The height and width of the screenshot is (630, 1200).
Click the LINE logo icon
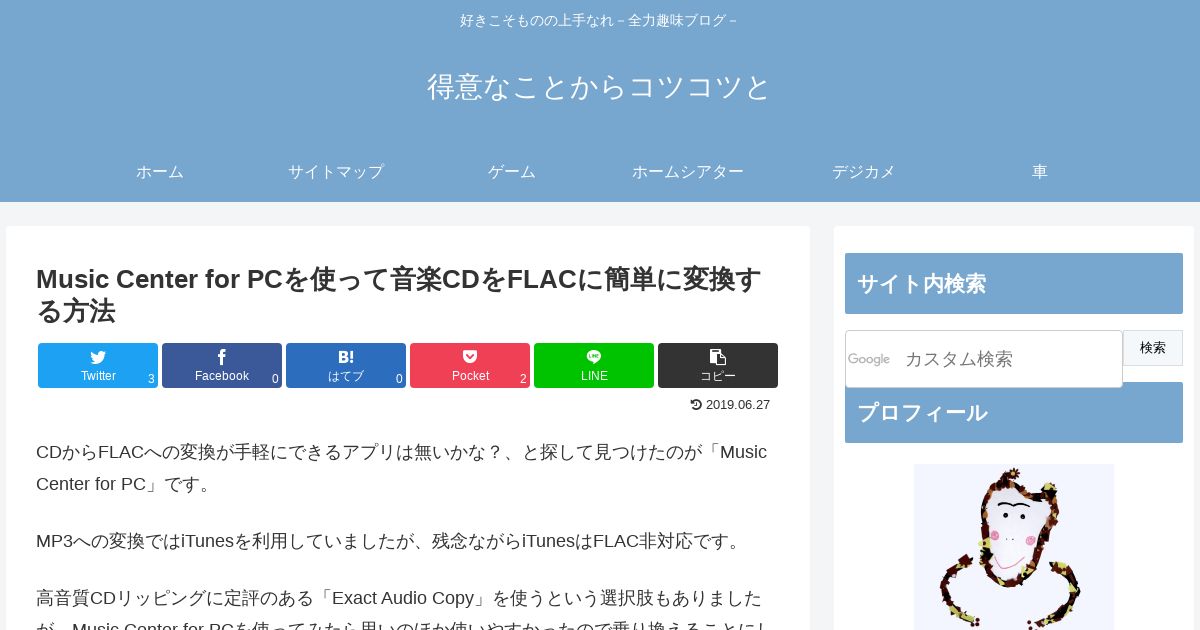click(594, 356)
